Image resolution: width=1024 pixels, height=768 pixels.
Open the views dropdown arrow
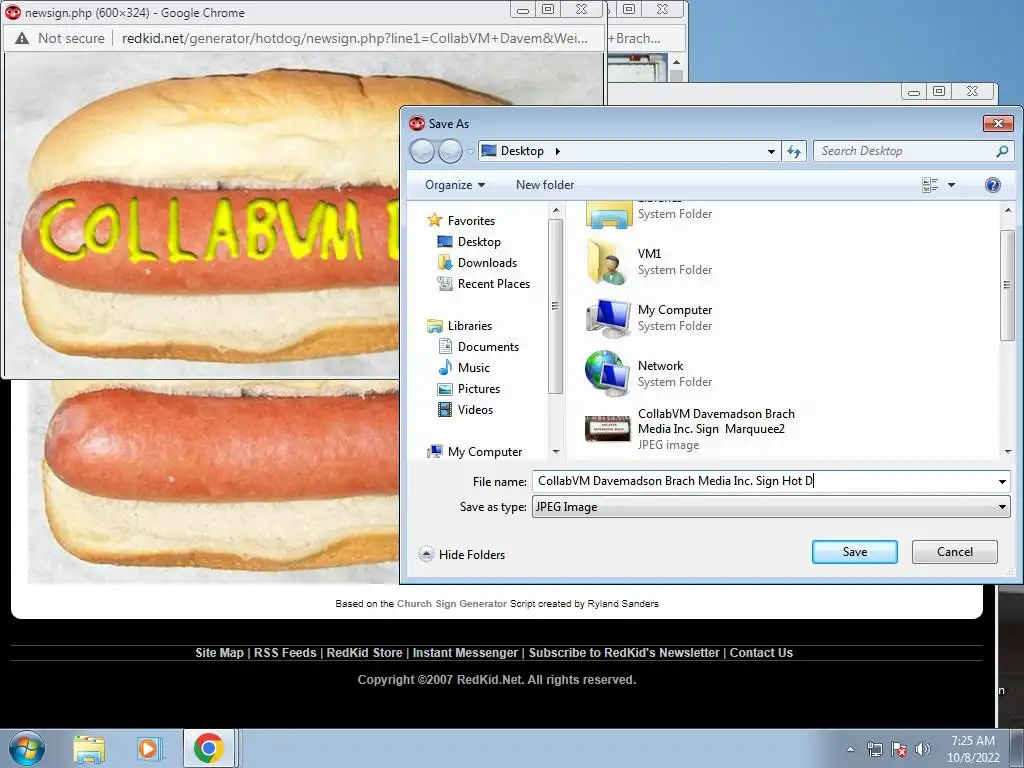[952, 185]
